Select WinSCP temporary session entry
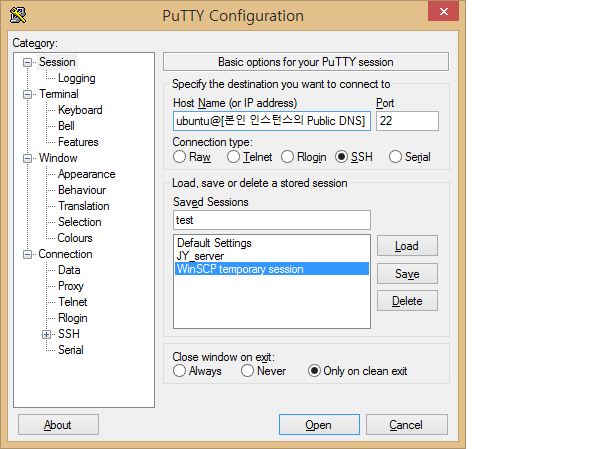 [x=272, y=269]
